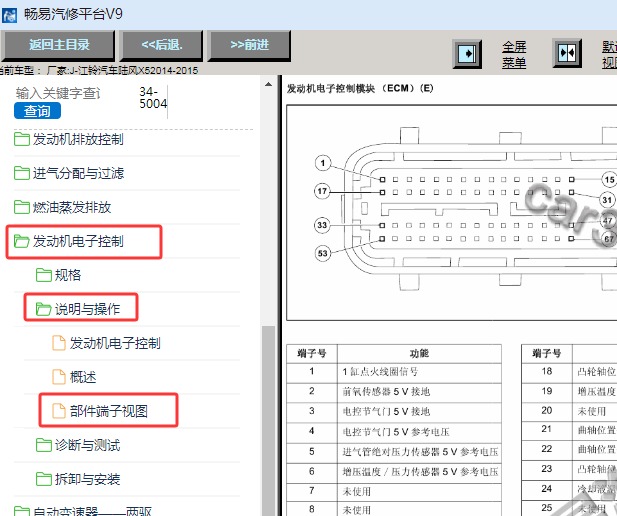The width and height of the screenshot is (617, 516).
Task: Open the 全屏菜单 link
Action: pos(514,54)
